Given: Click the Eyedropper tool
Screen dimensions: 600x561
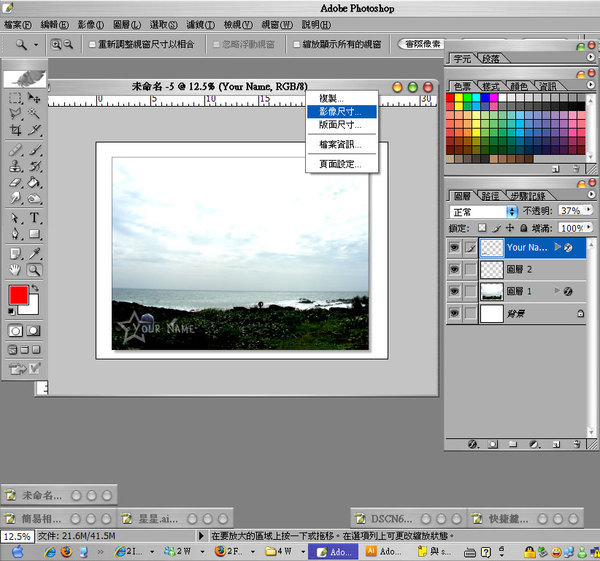Looking at the screenshot, I should point(35,252).
